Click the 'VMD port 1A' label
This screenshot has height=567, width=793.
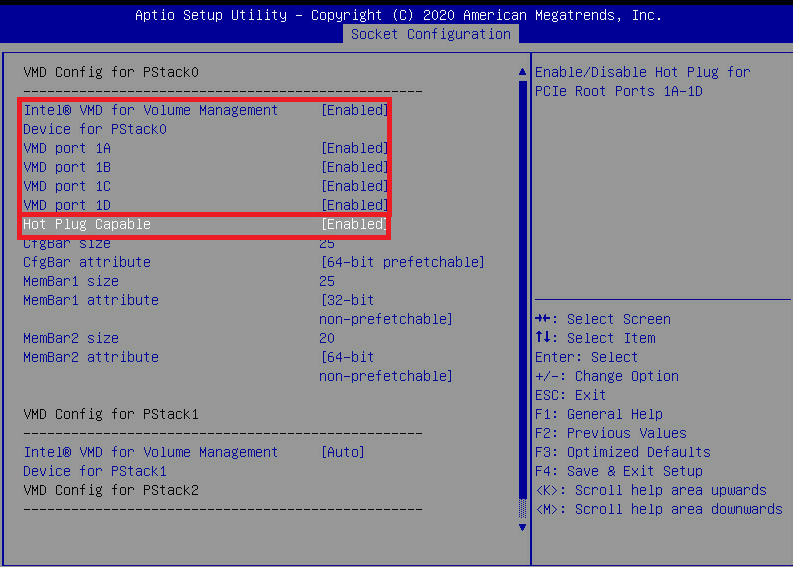coord(67,148)
